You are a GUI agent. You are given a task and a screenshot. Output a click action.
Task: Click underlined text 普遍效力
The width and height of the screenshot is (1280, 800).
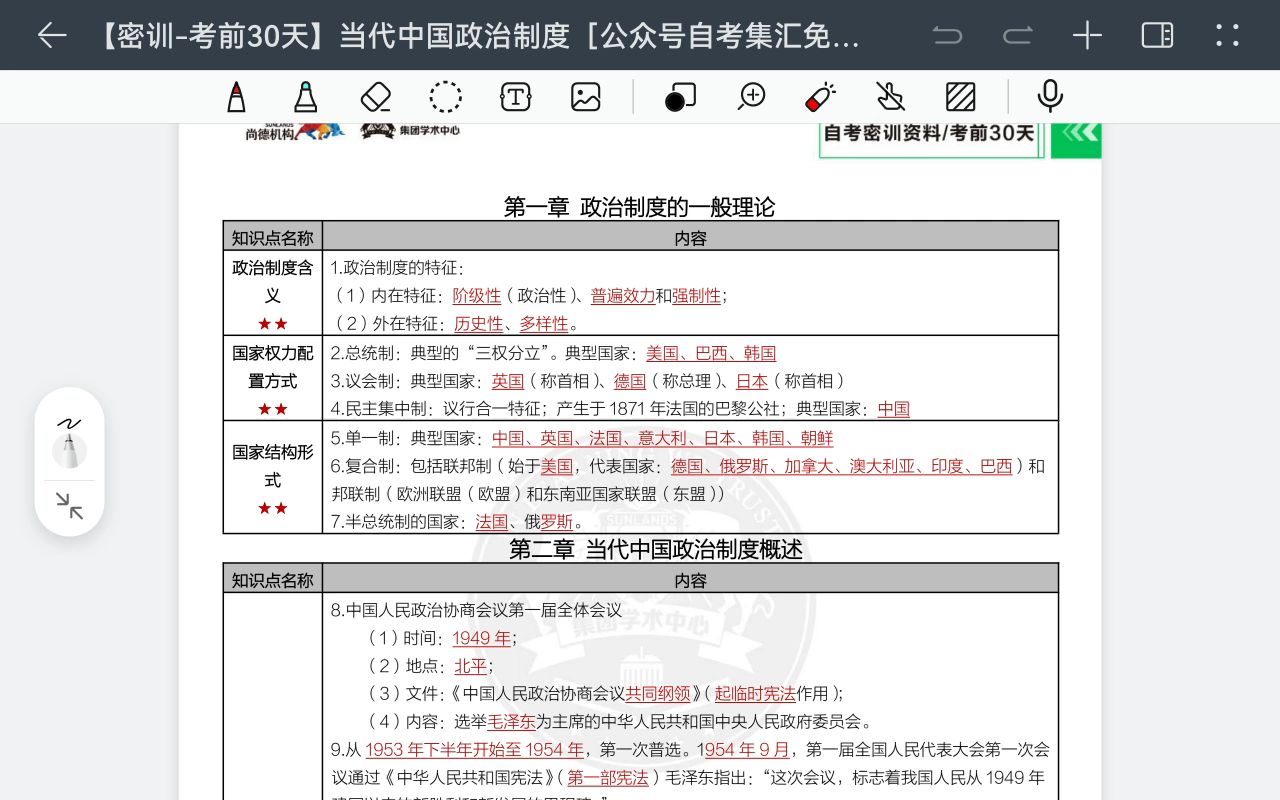tap(622, 296)
